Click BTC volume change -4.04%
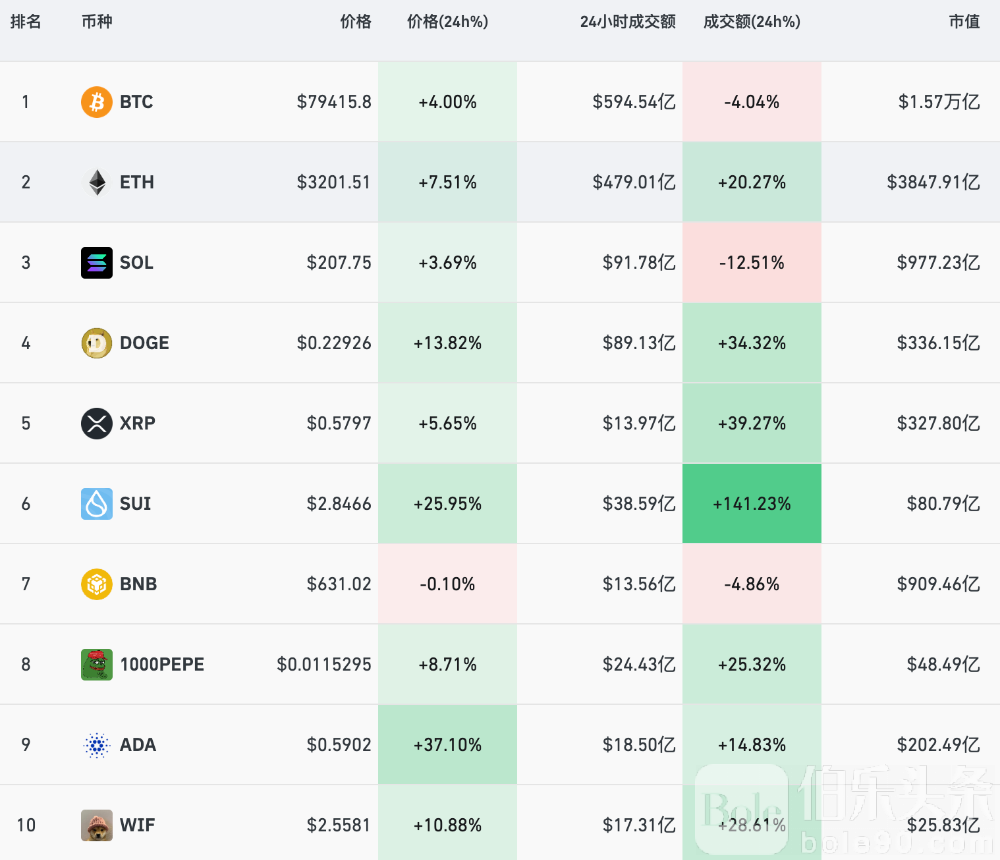1000x860 pixels. coord(752,102)
